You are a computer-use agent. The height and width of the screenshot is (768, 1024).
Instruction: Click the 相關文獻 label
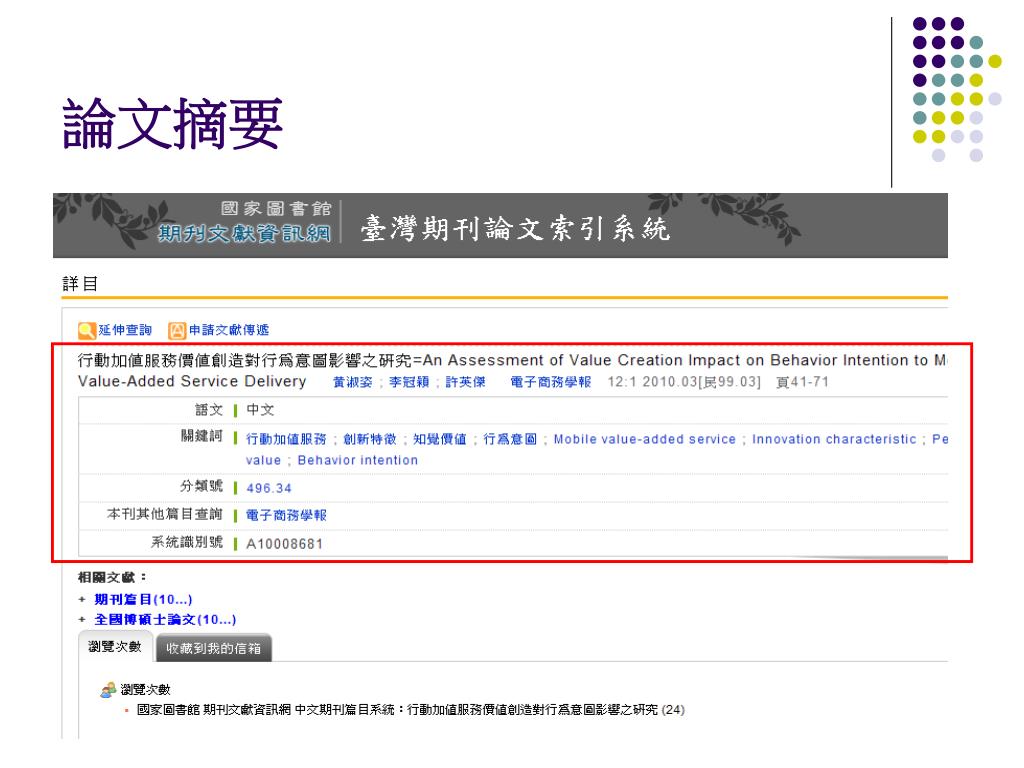tap(112, 577)
